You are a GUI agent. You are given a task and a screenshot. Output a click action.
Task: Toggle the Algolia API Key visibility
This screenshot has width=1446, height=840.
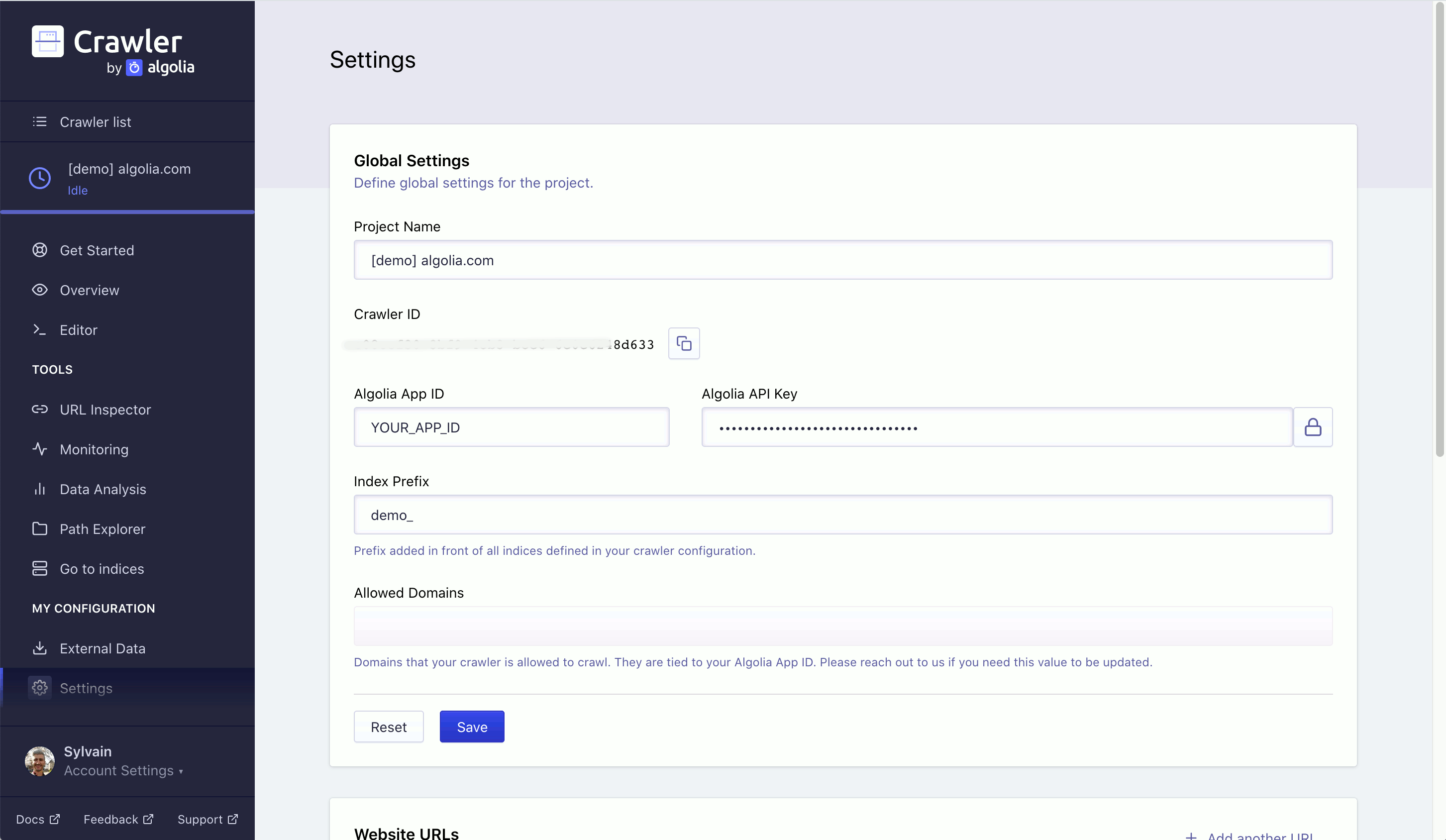pos(1313,427)
